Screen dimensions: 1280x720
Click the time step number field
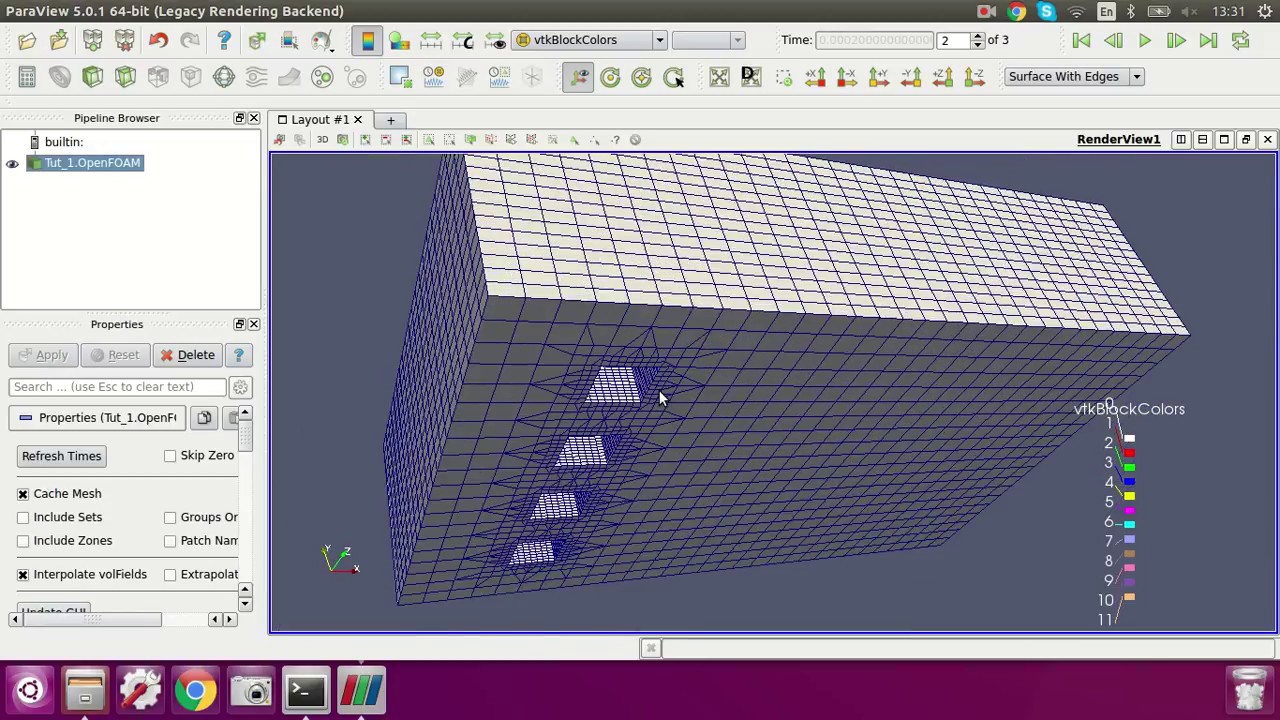[953, 40]
